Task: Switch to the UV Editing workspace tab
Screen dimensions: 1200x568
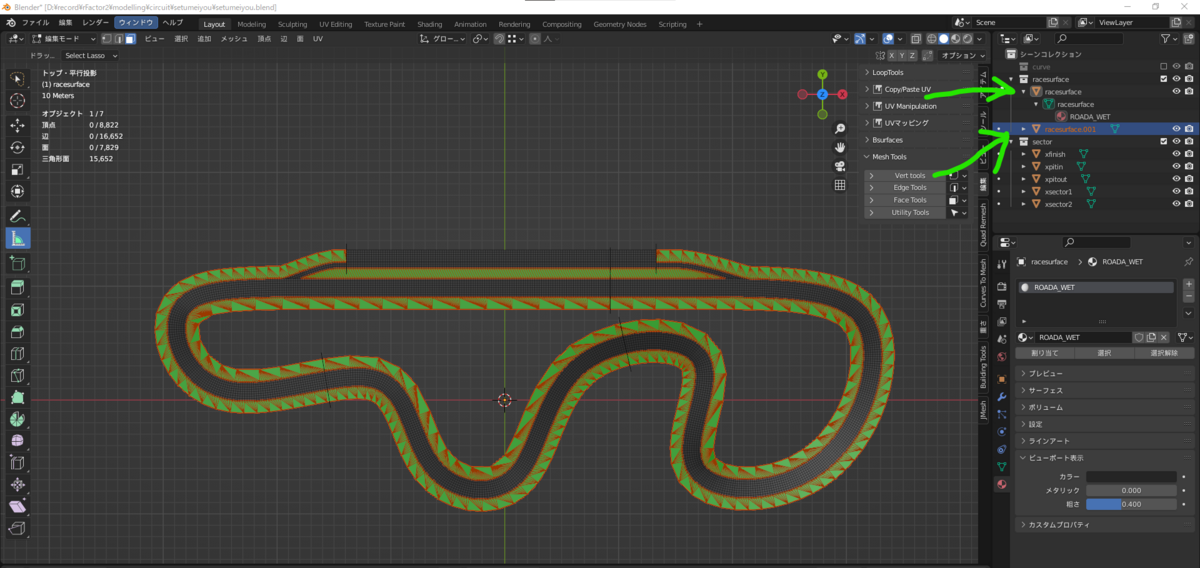Action: (x=336, y=24)
